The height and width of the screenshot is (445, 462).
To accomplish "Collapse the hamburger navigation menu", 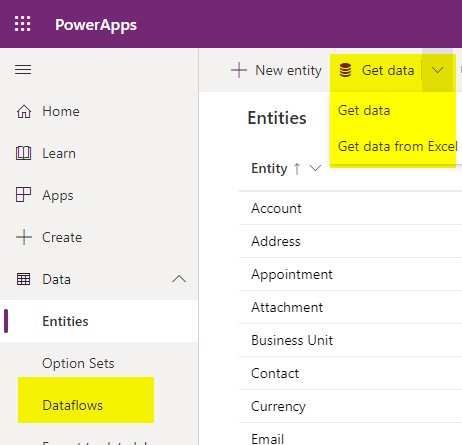I will (23, 70).
